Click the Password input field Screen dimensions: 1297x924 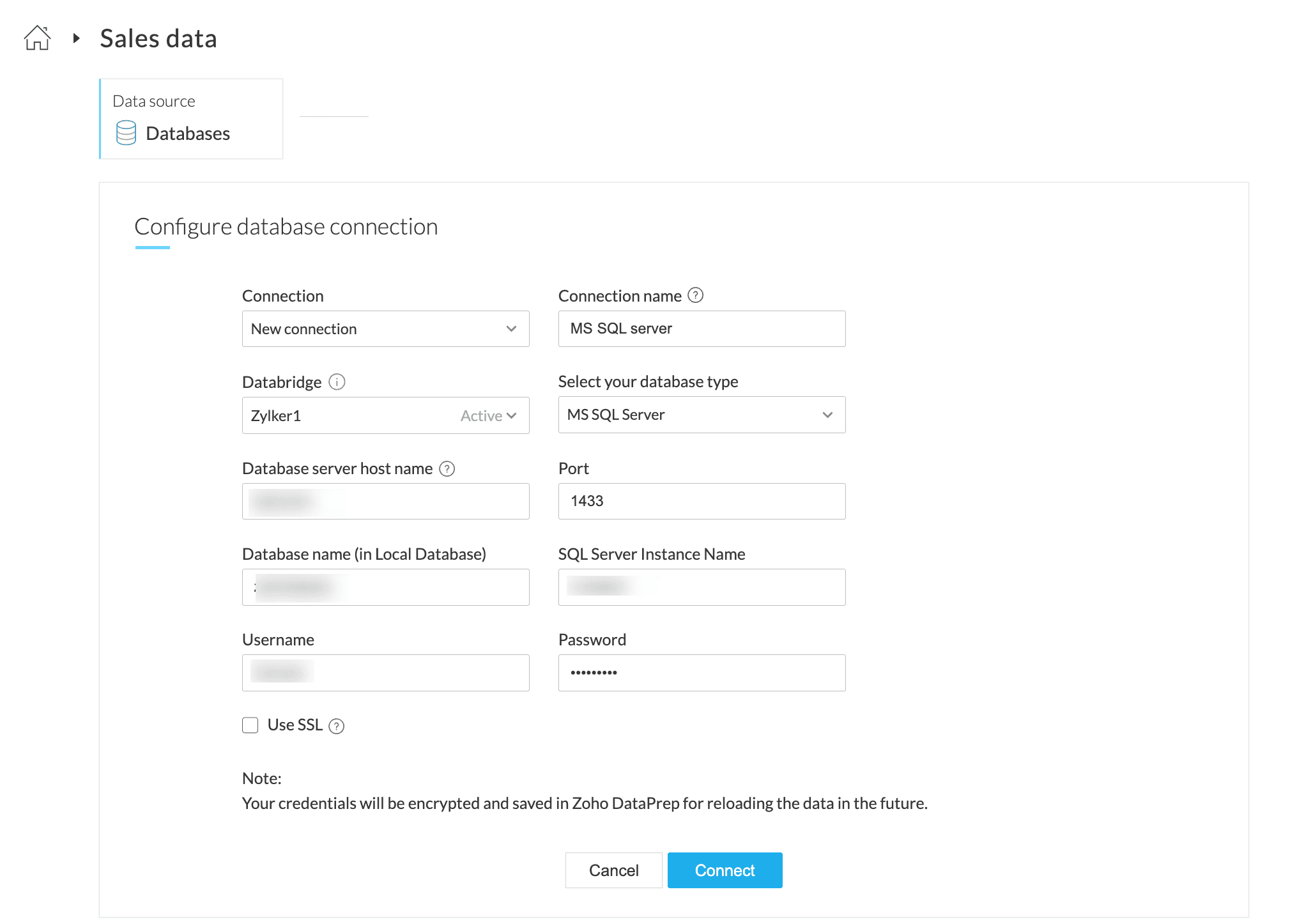click(x=702, y=673)
